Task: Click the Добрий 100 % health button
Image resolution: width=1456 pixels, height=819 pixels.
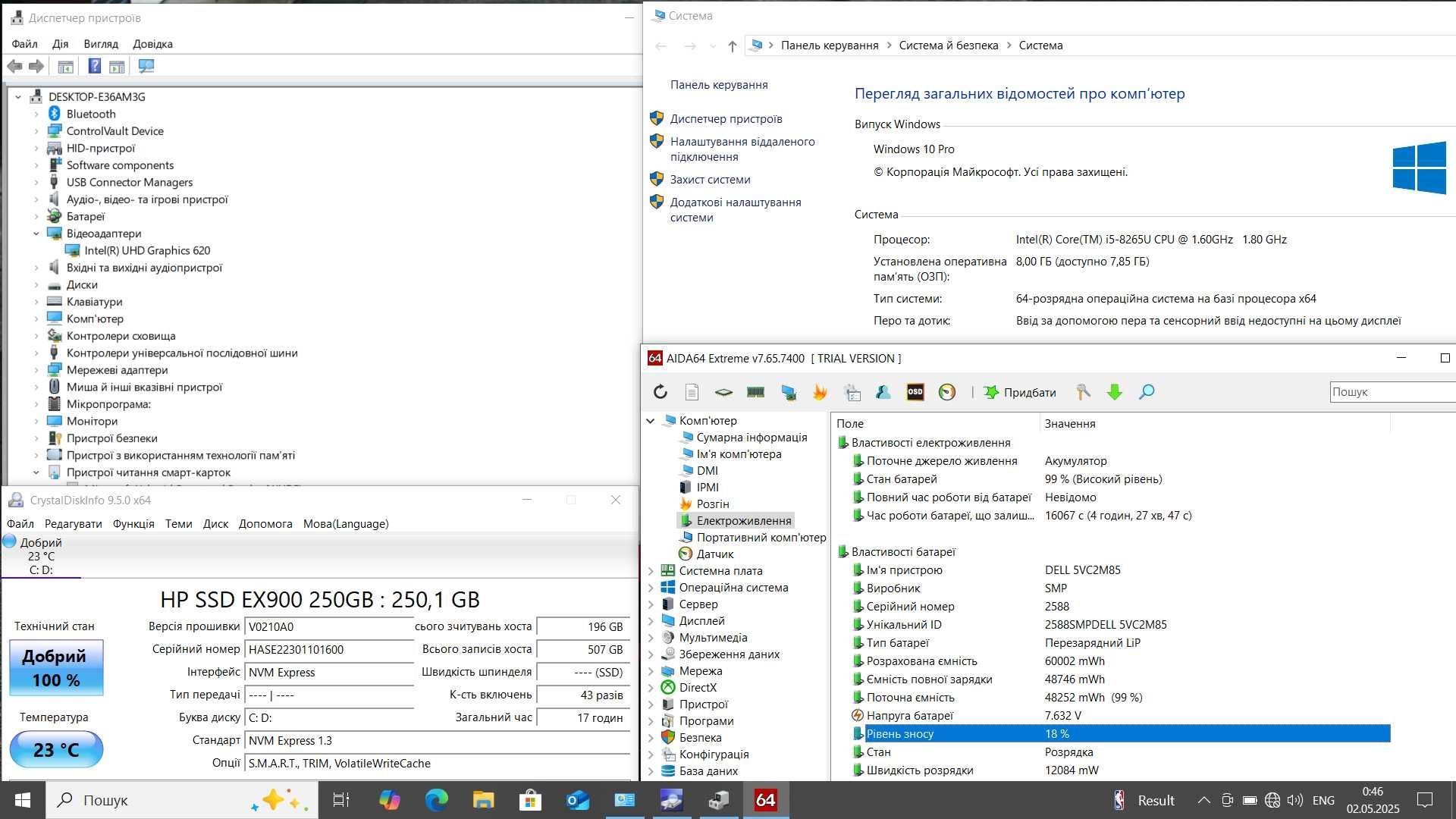Action: 56,668
